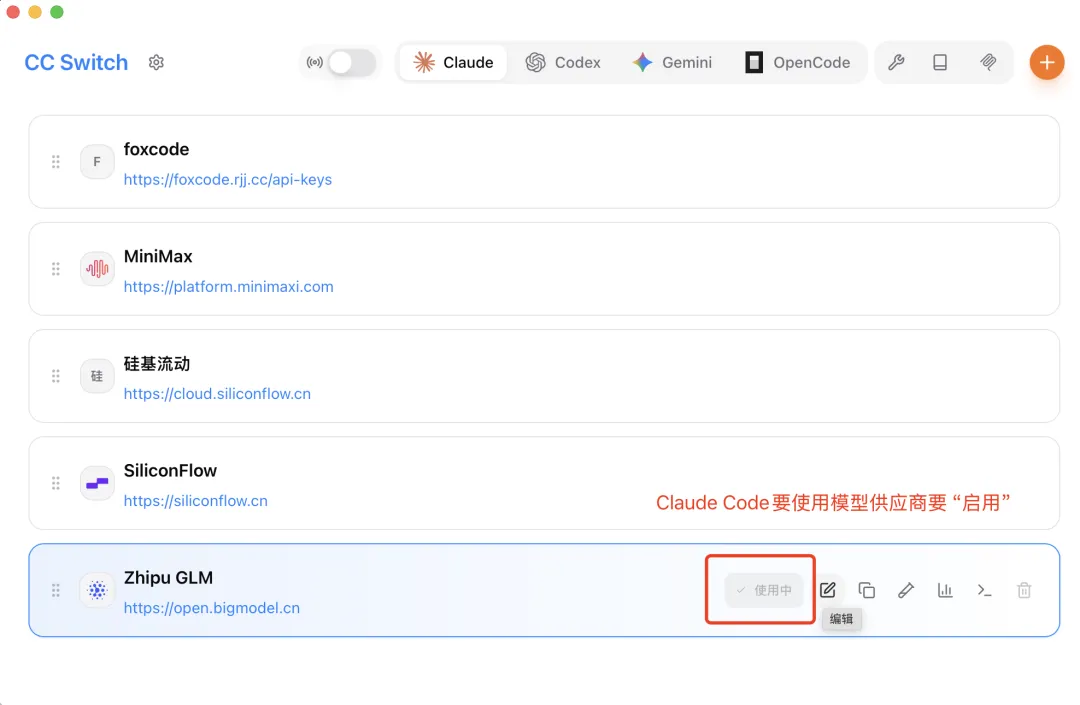Click the macOS green zoom button
The image size is (1080, 705).
[57, 12]
